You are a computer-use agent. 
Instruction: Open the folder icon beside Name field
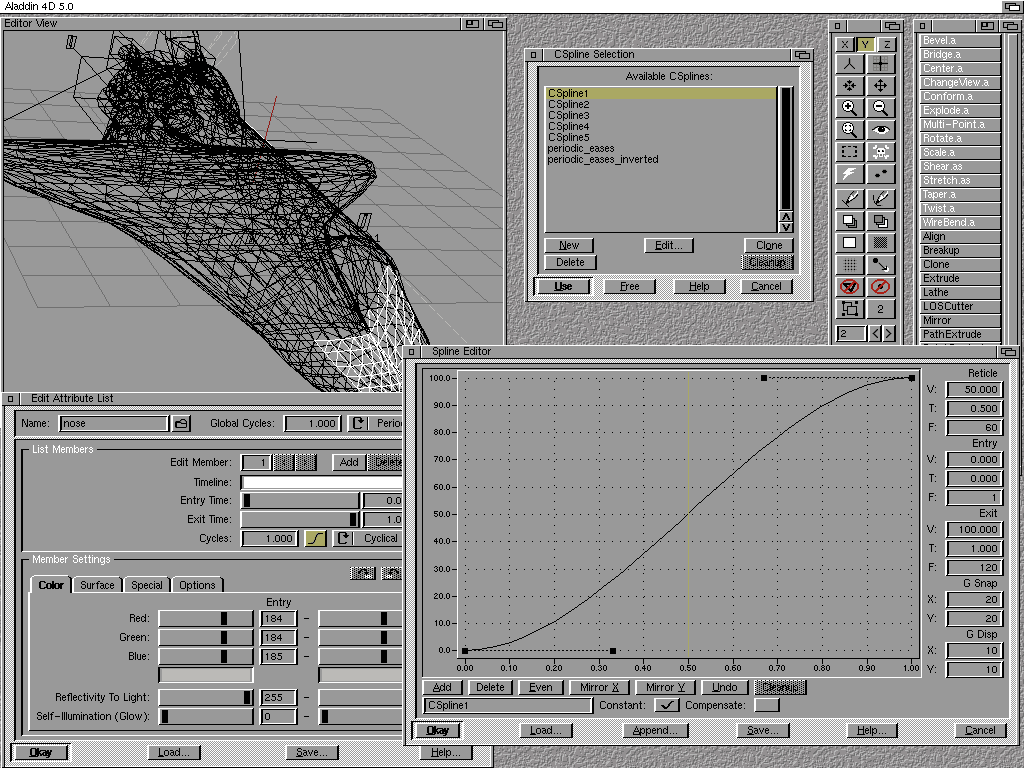[x=181, y=423]
